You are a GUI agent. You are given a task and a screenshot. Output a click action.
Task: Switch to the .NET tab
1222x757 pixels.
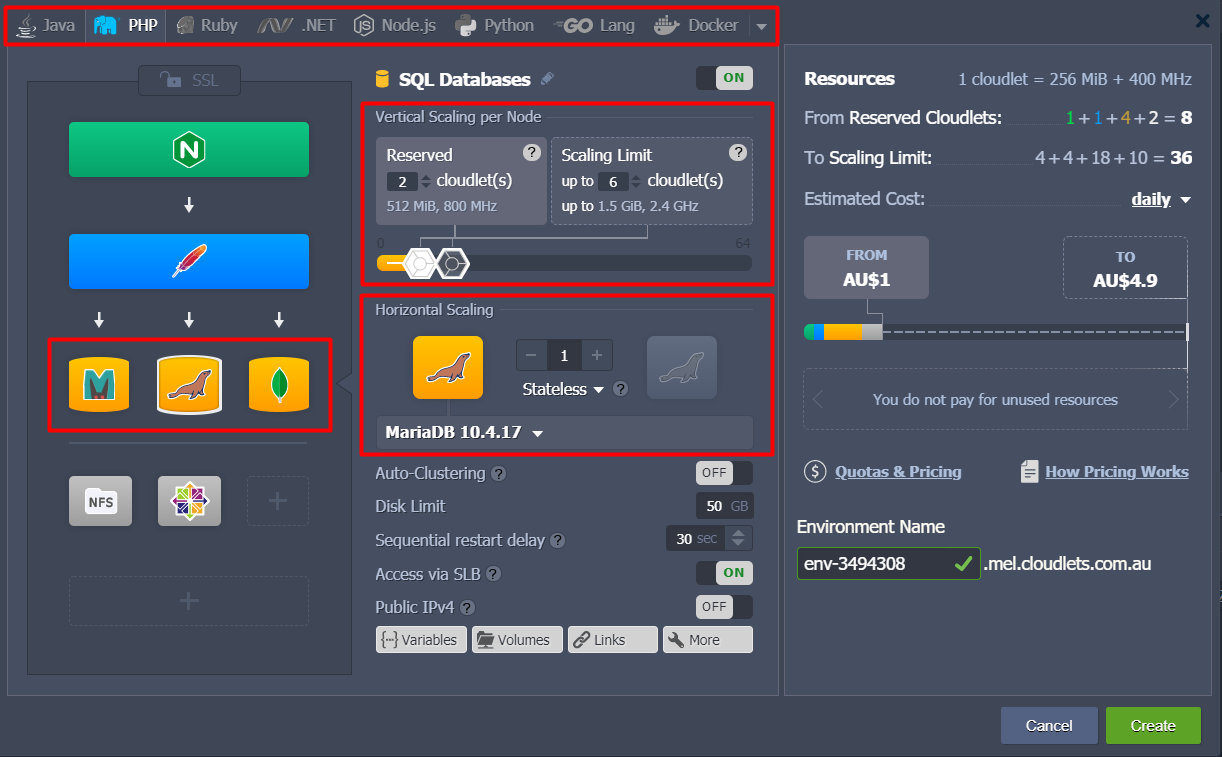(296, 26)
